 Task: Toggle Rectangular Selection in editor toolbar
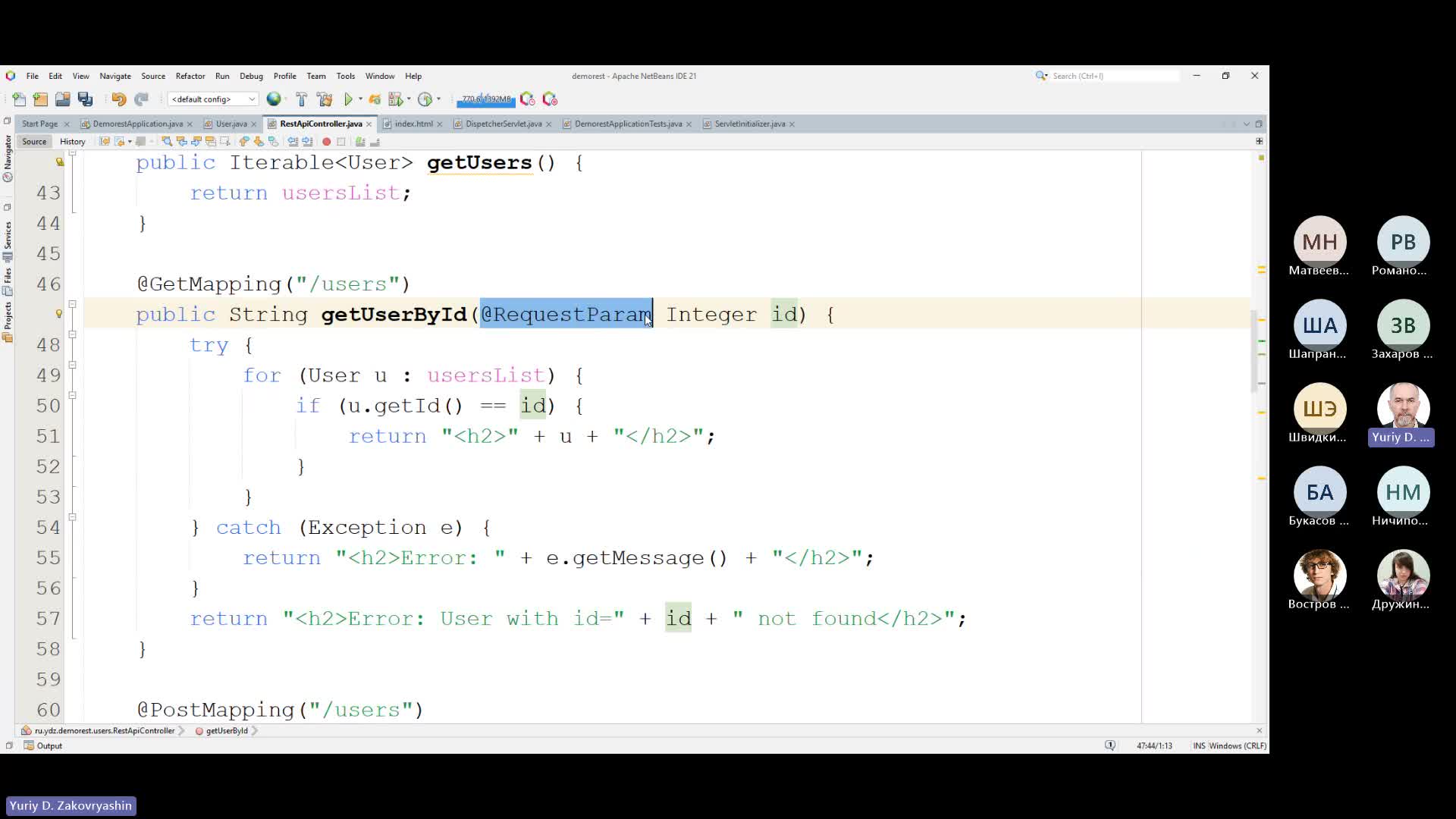tap(224, 142)
